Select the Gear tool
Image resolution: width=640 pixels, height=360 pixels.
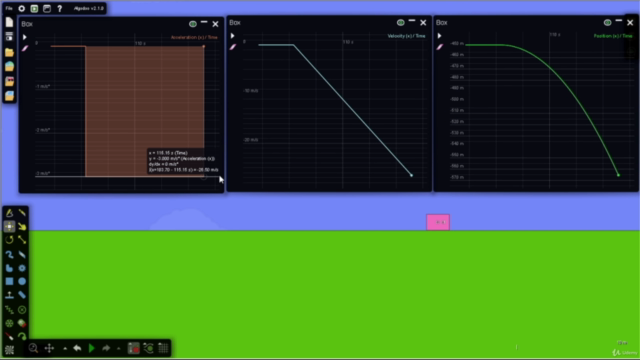(22, 268)
